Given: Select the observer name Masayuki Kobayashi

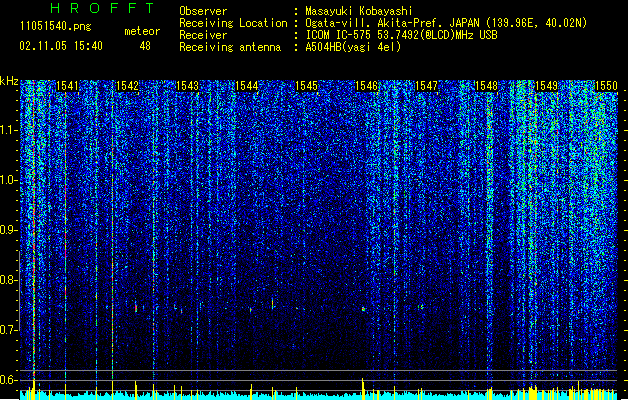Looking at the screenshot, I should coord(359,11).
